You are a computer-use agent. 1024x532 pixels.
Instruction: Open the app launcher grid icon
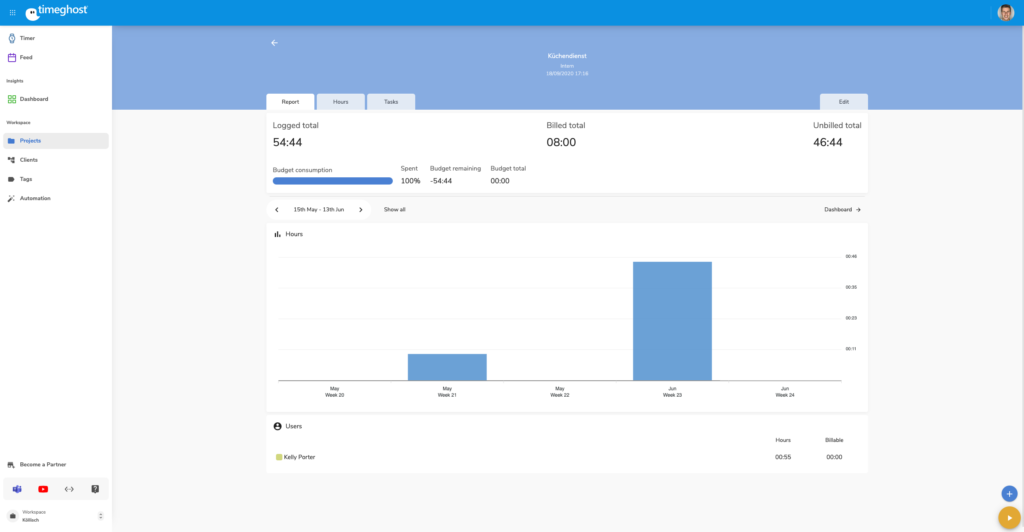[x=12, y=12]
